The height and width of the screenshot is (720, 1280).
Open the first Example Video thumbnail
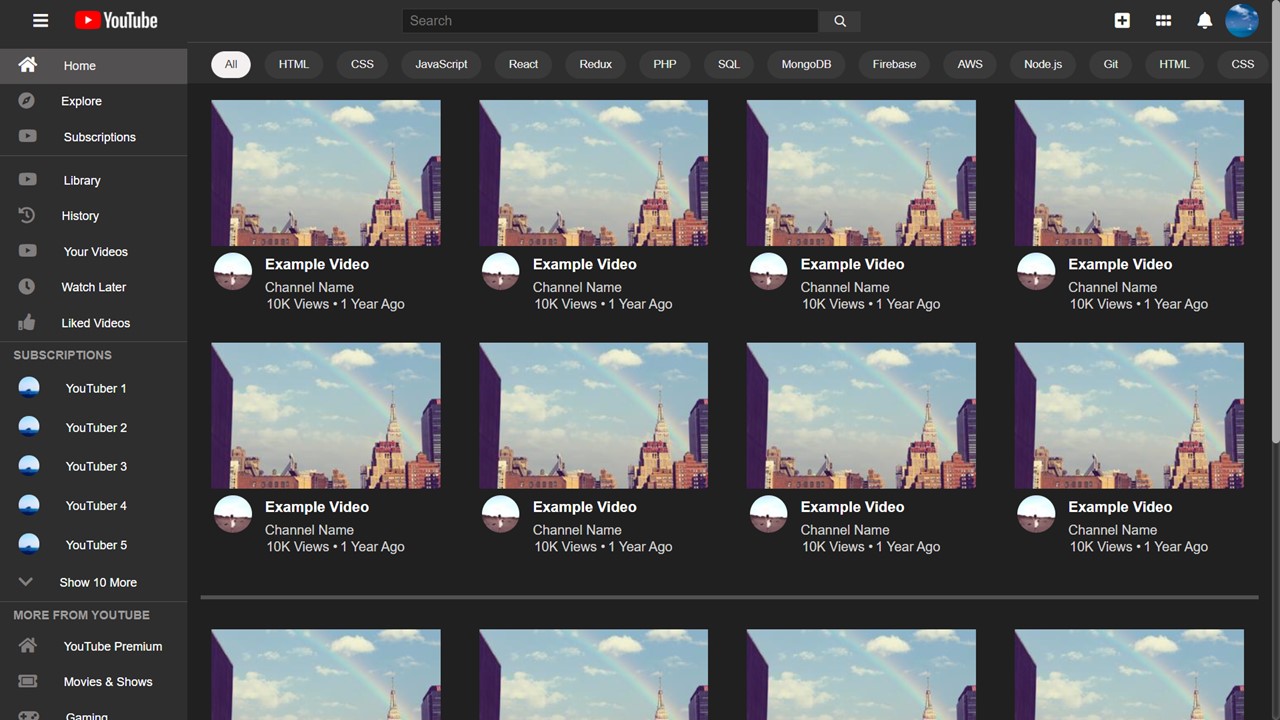(326, 172)
